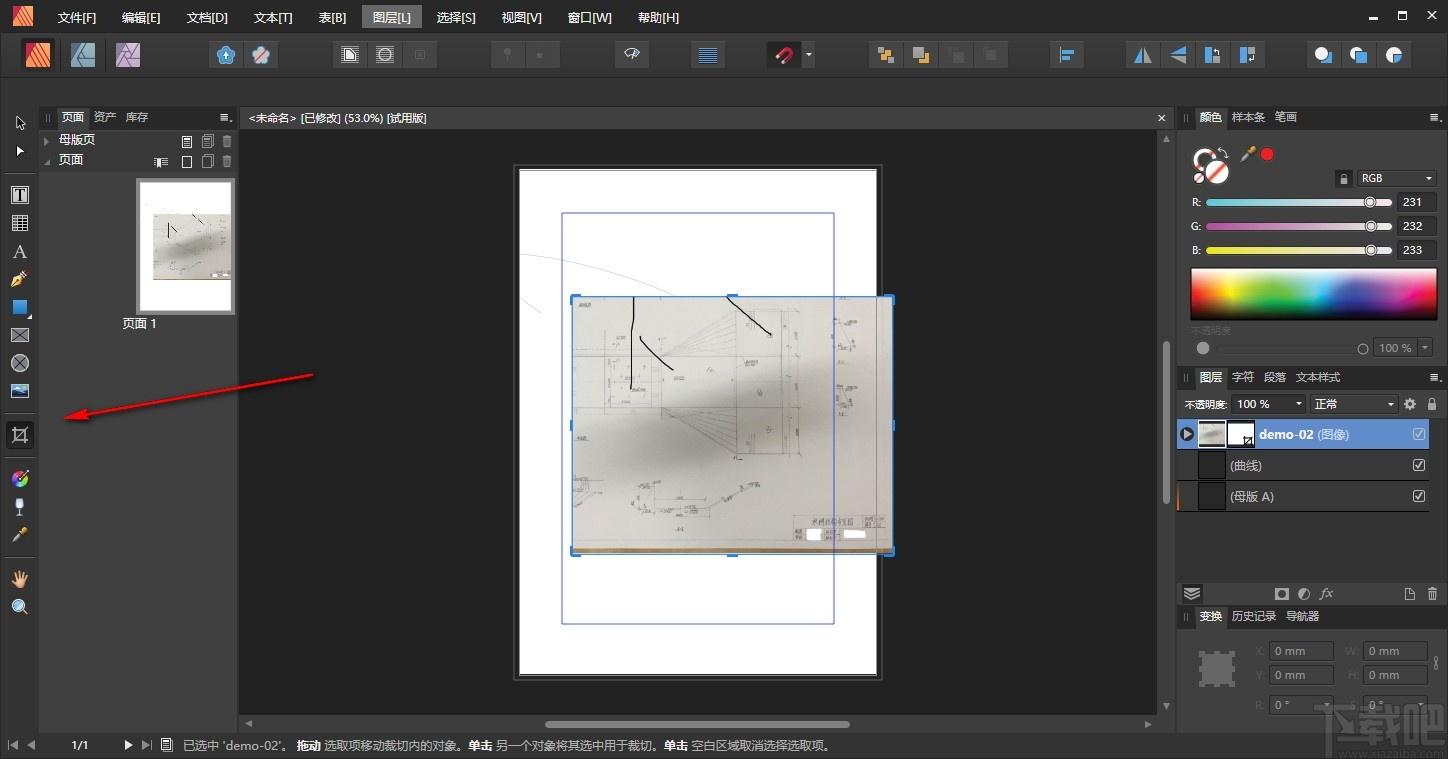The width and height of the screenshot is (1448, 759).
Task: Select the Node tool
Action: [x=20, y=151]
